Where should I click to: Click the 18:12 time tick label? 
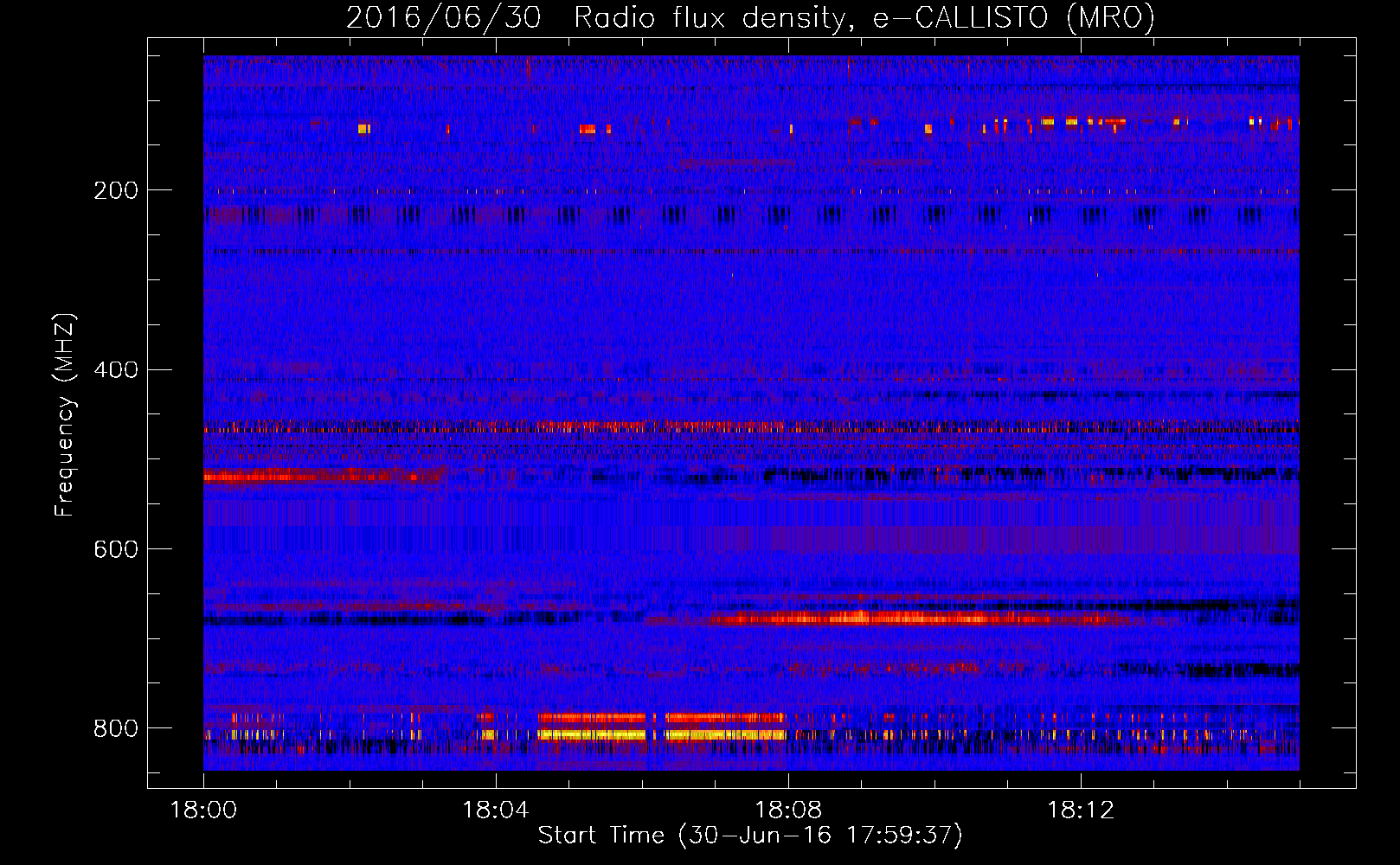pos(1080,811)
